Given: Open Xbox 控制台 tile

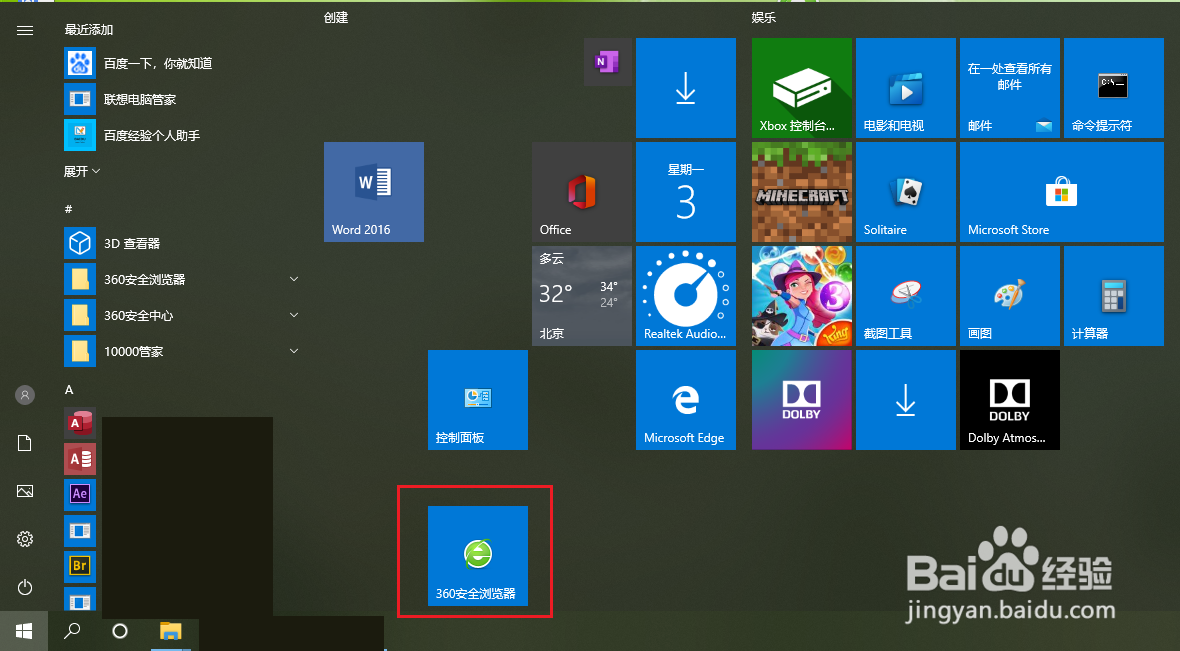Looking at the screenshot, I should tap(801, 88).
